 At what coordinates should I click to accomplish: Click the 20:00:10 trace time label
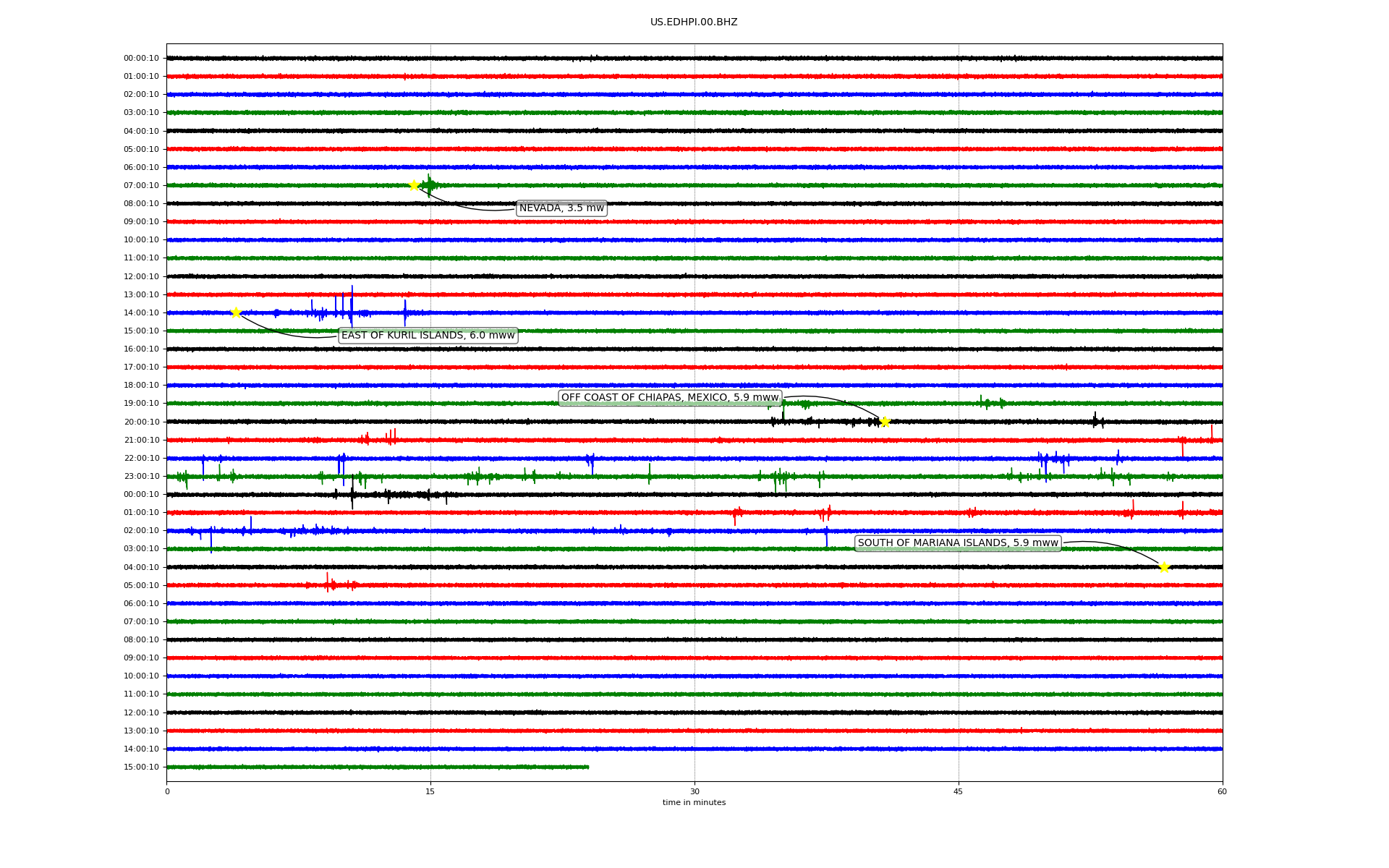click(141, 422)
